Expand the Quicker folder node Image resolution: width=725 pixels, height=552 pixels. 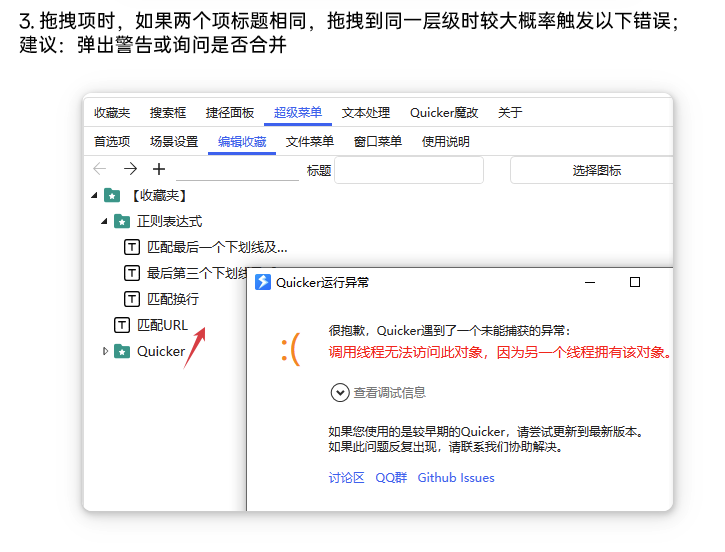(105, 351)
